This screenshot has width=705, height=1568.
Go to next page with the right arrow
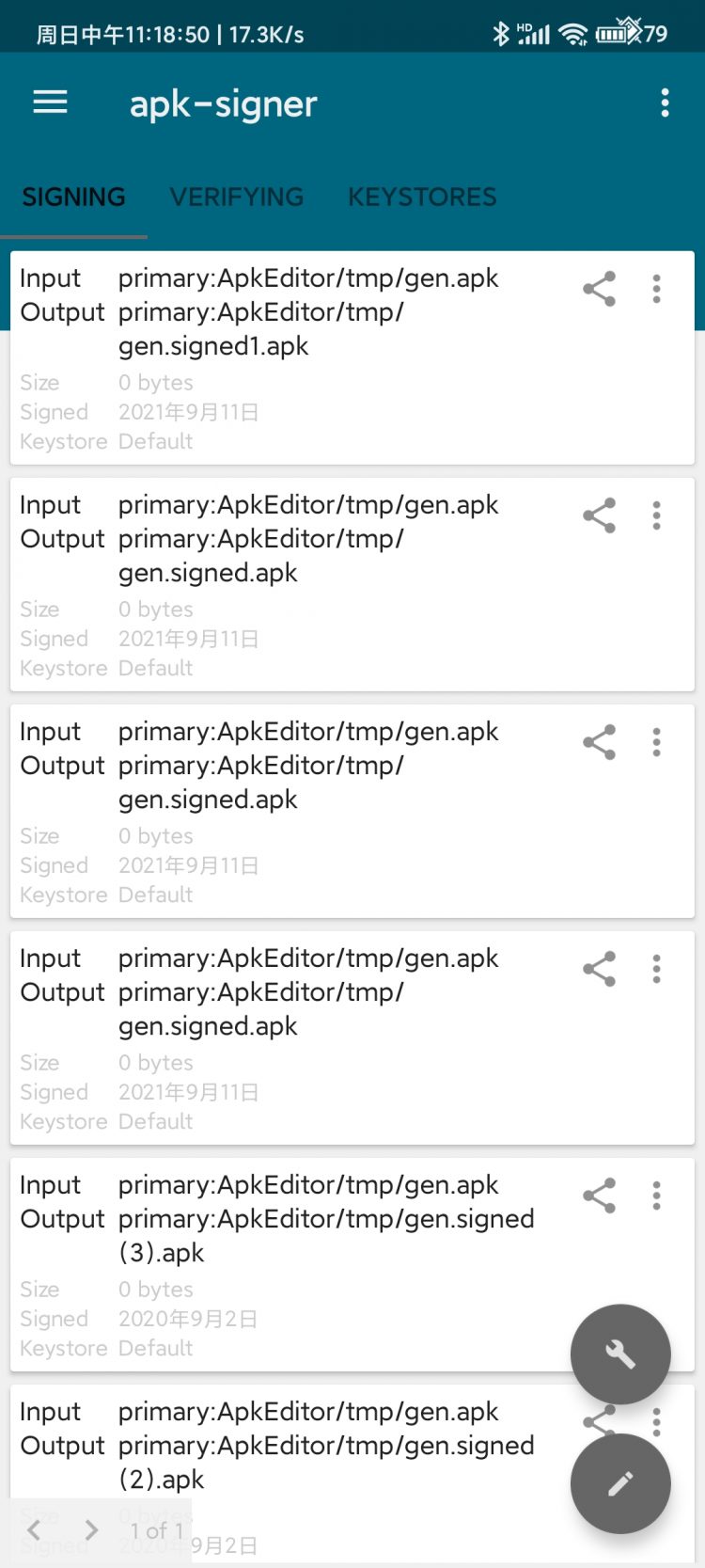pos(90,1530)
